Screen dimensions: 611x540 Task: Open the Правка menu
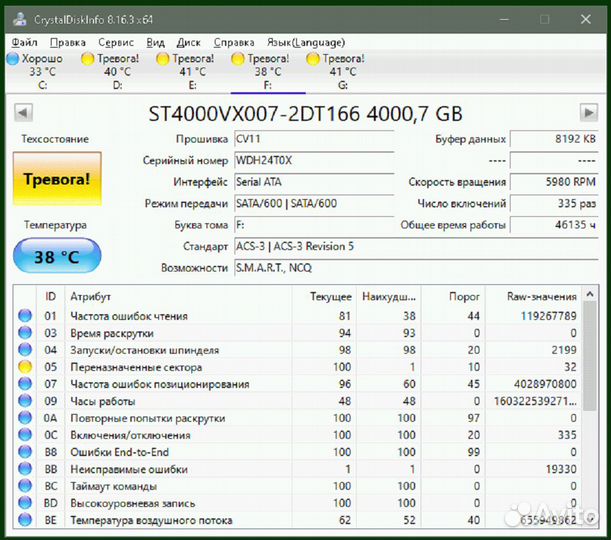(x=68, y=42)
